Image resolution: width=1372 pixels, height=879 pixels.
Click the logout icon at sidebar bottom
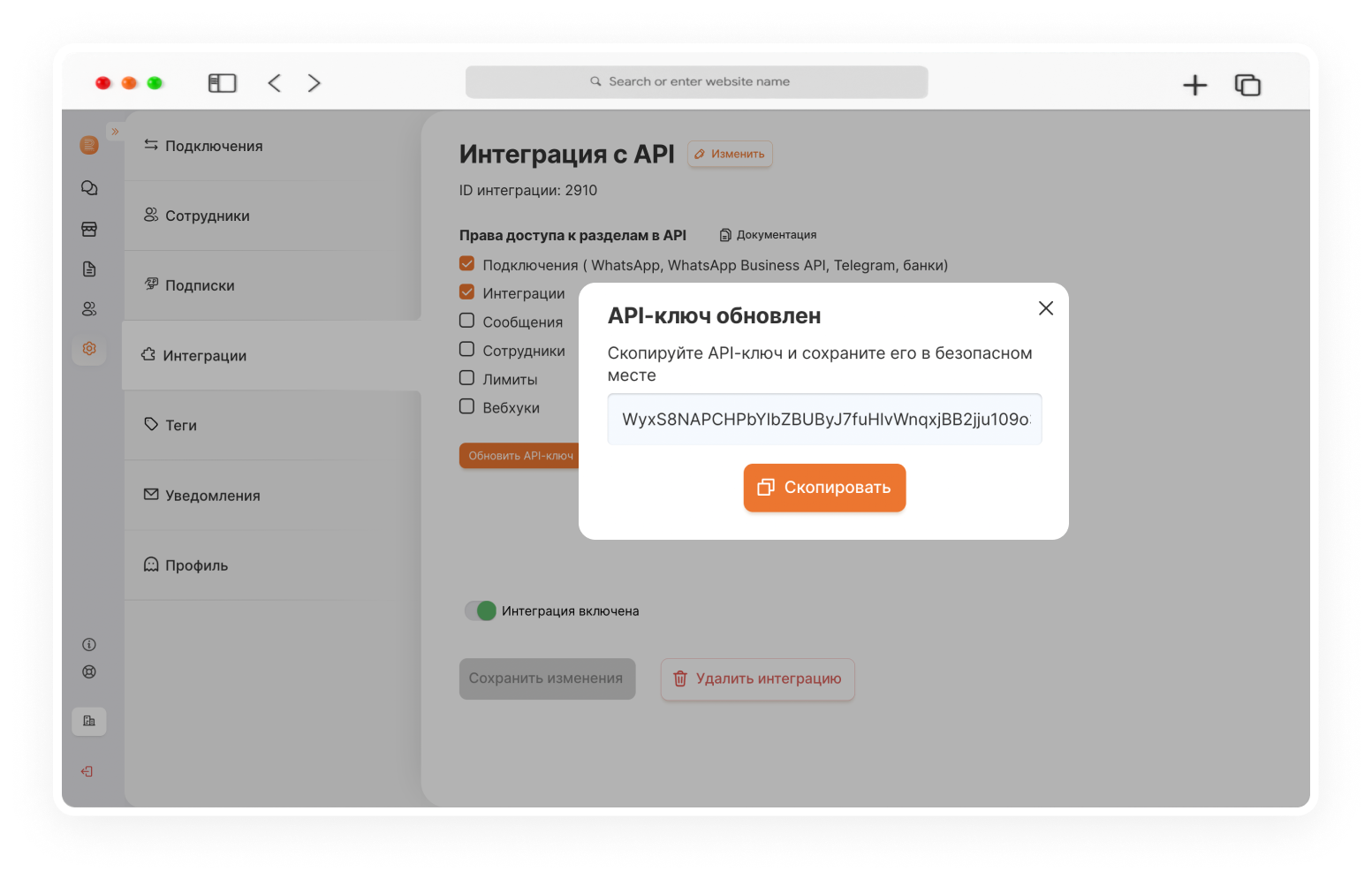point(87,771)
